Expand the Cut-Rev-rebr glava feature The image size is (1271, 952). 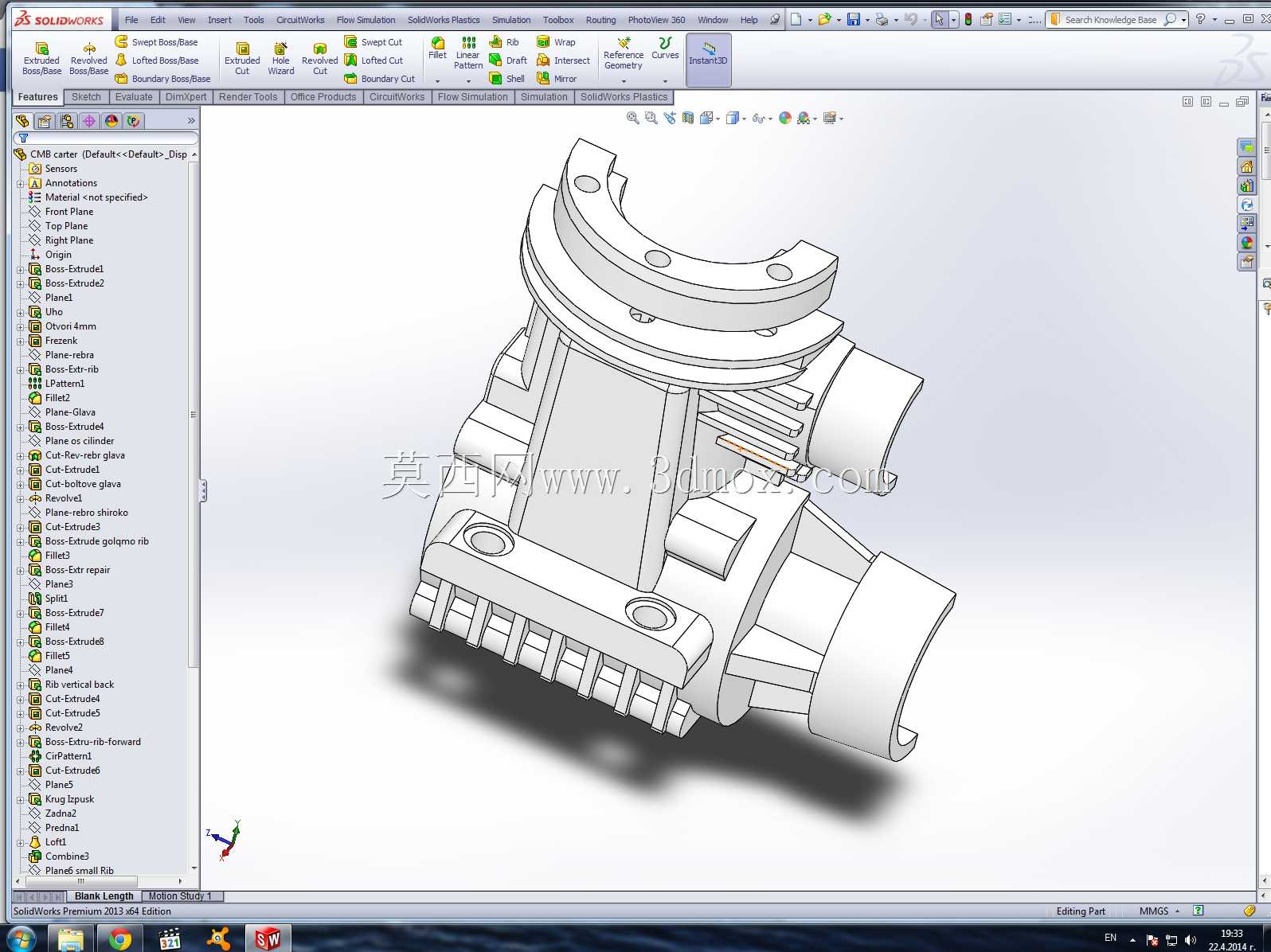pyautogui.click(x=20, y=456)
